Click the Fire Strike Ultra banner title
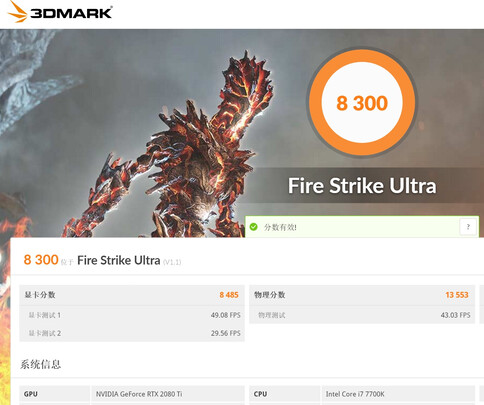The image size is (484, 405). pos(362,186)
